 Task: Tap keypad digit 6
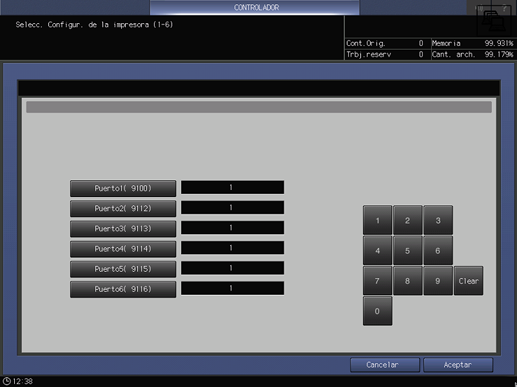(x=438, y=251)
